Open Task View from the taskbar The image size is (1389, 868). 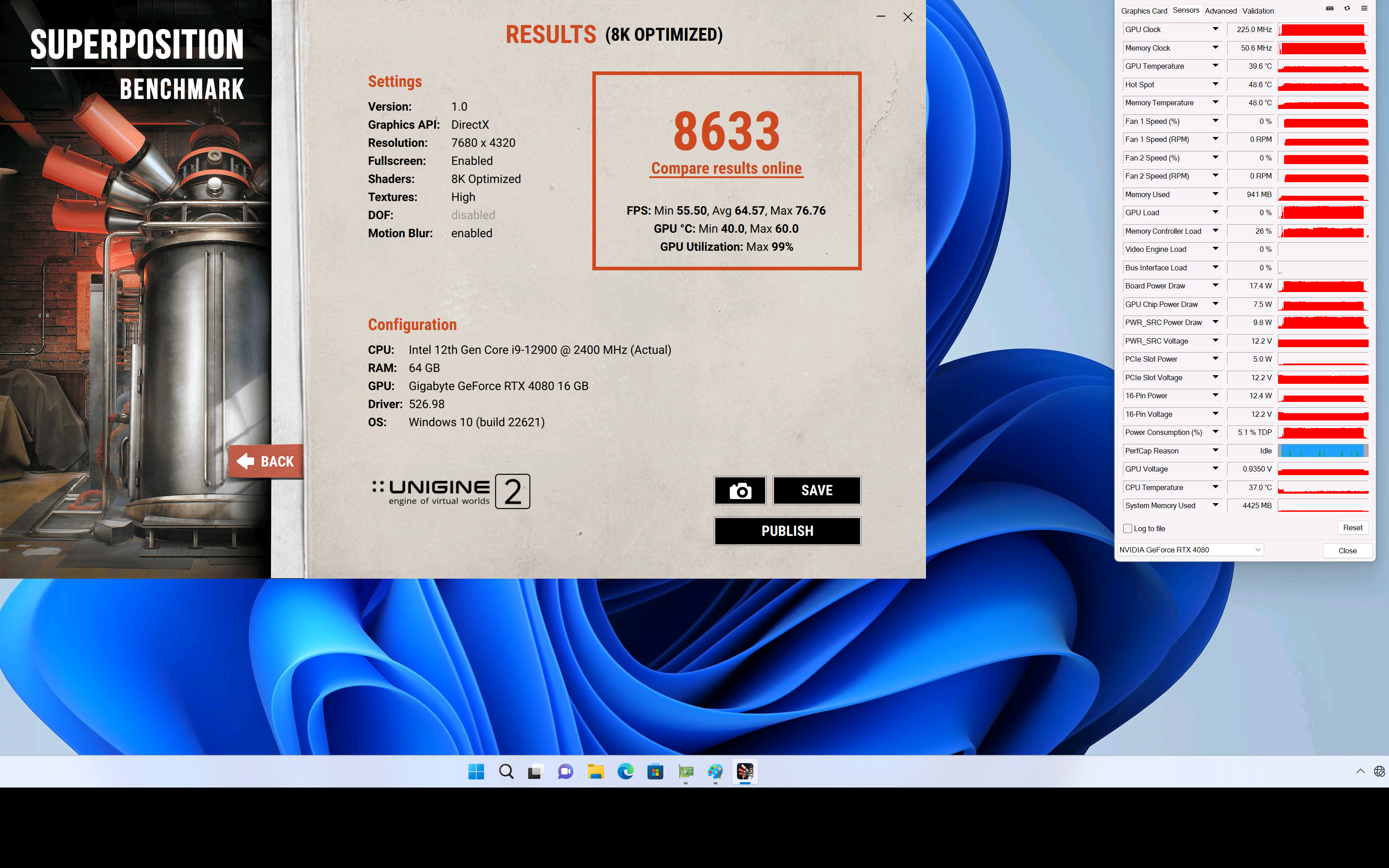(x=535, y=772)
